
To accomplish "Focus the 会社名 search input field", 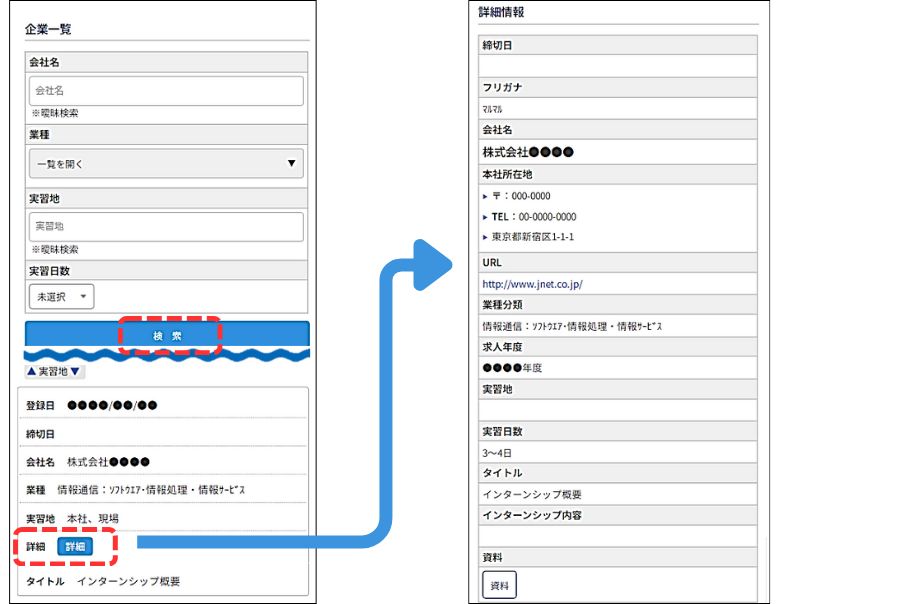I will click(166, 91).
